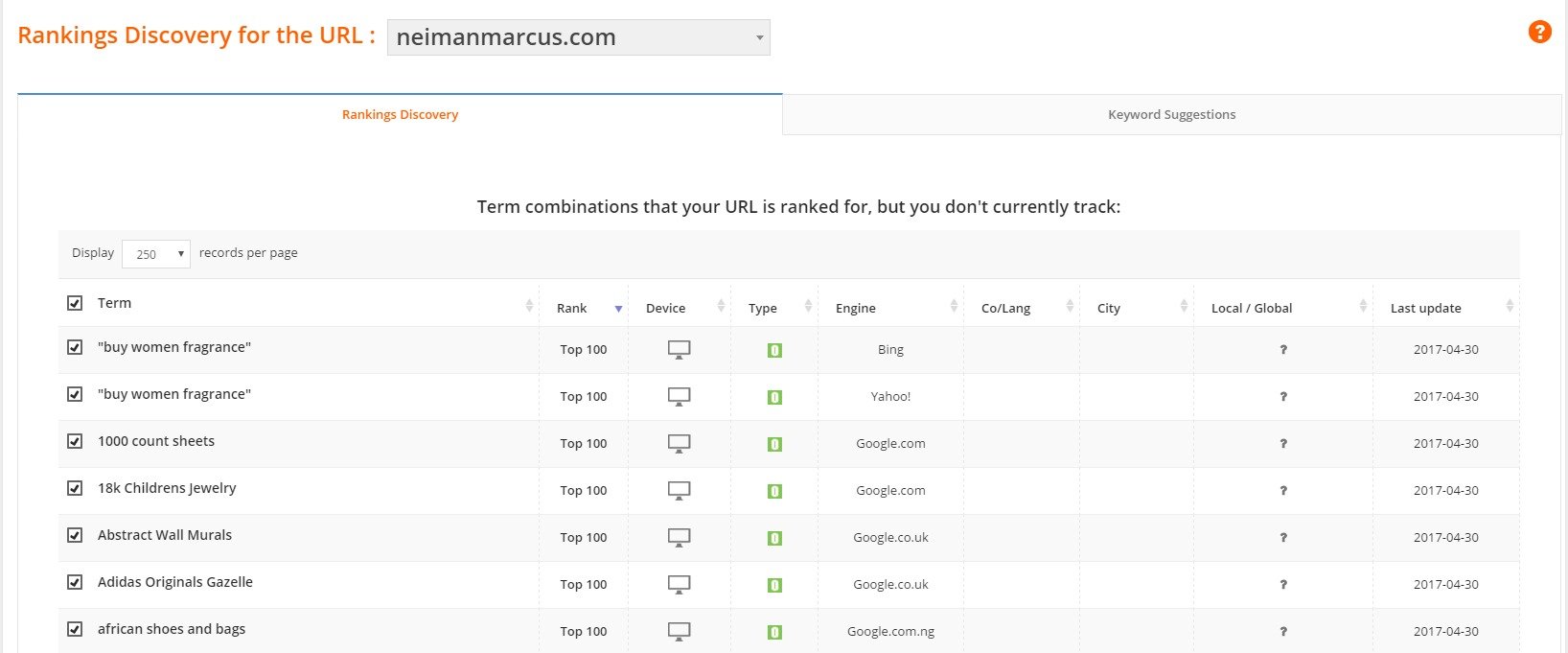Click the term Abstract Wall Murals
Viewport: 1568px width, 653px height.
(x=165, y=535)
